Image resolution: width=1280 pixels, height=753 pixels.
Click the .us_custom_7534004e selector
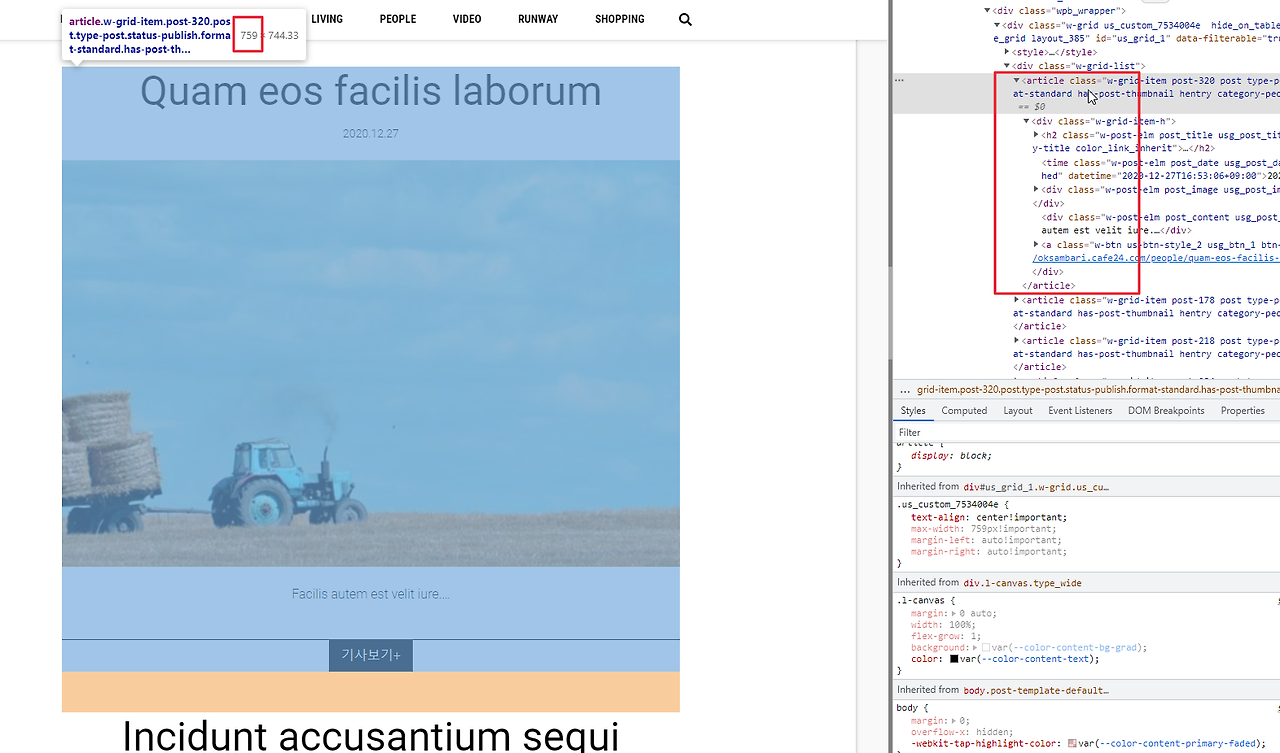click(x=949, y=505)
